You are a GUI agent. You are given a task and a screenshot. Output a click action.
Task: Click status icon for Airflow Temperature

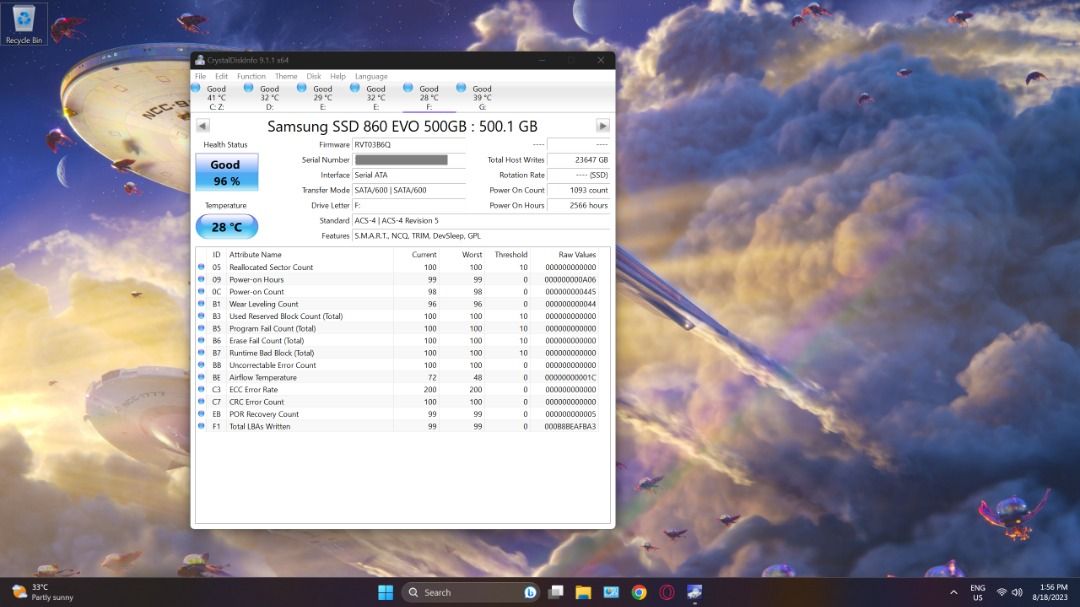(201, 377)
